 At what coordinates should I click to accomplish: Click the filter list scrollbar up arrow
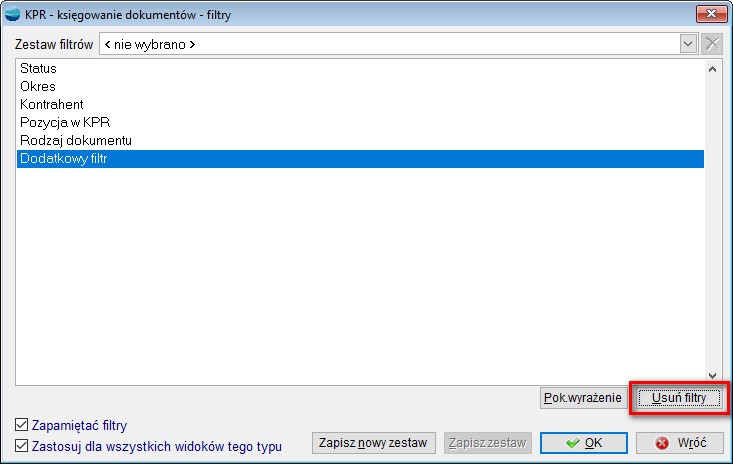(x=712, y=69)
